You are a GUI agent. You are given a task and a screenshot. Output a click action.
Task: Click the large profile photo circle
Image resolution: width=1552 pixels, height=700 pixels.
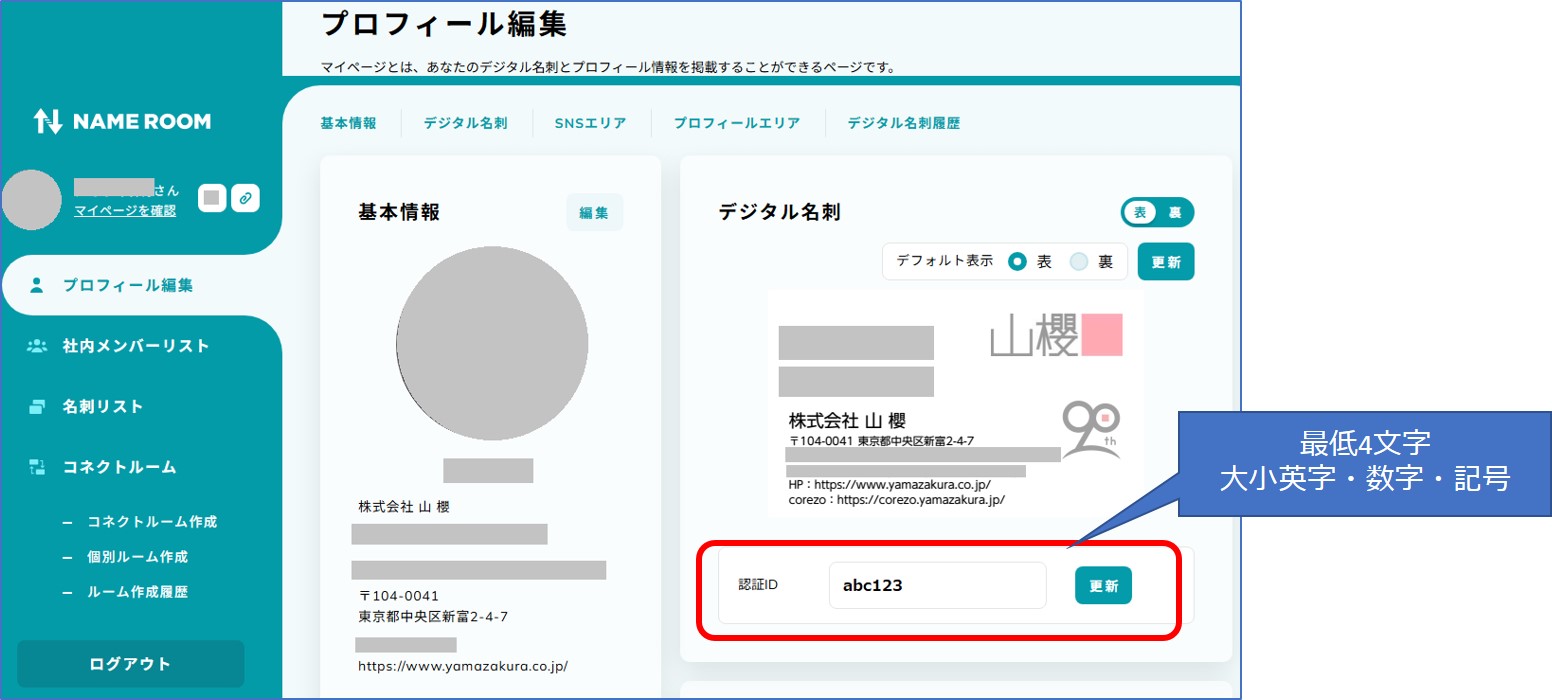click(492, 342)
